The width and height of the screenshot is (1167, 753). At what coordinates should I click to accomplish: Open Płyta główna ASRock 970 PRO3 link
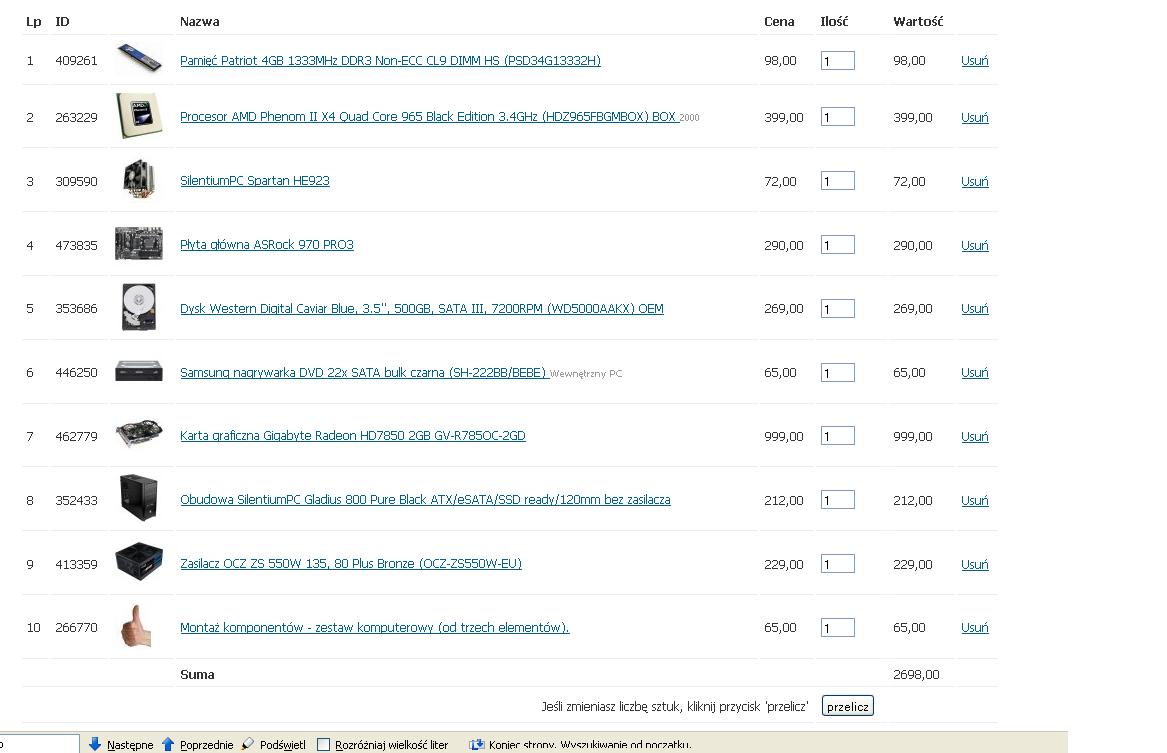pos(266,245)
